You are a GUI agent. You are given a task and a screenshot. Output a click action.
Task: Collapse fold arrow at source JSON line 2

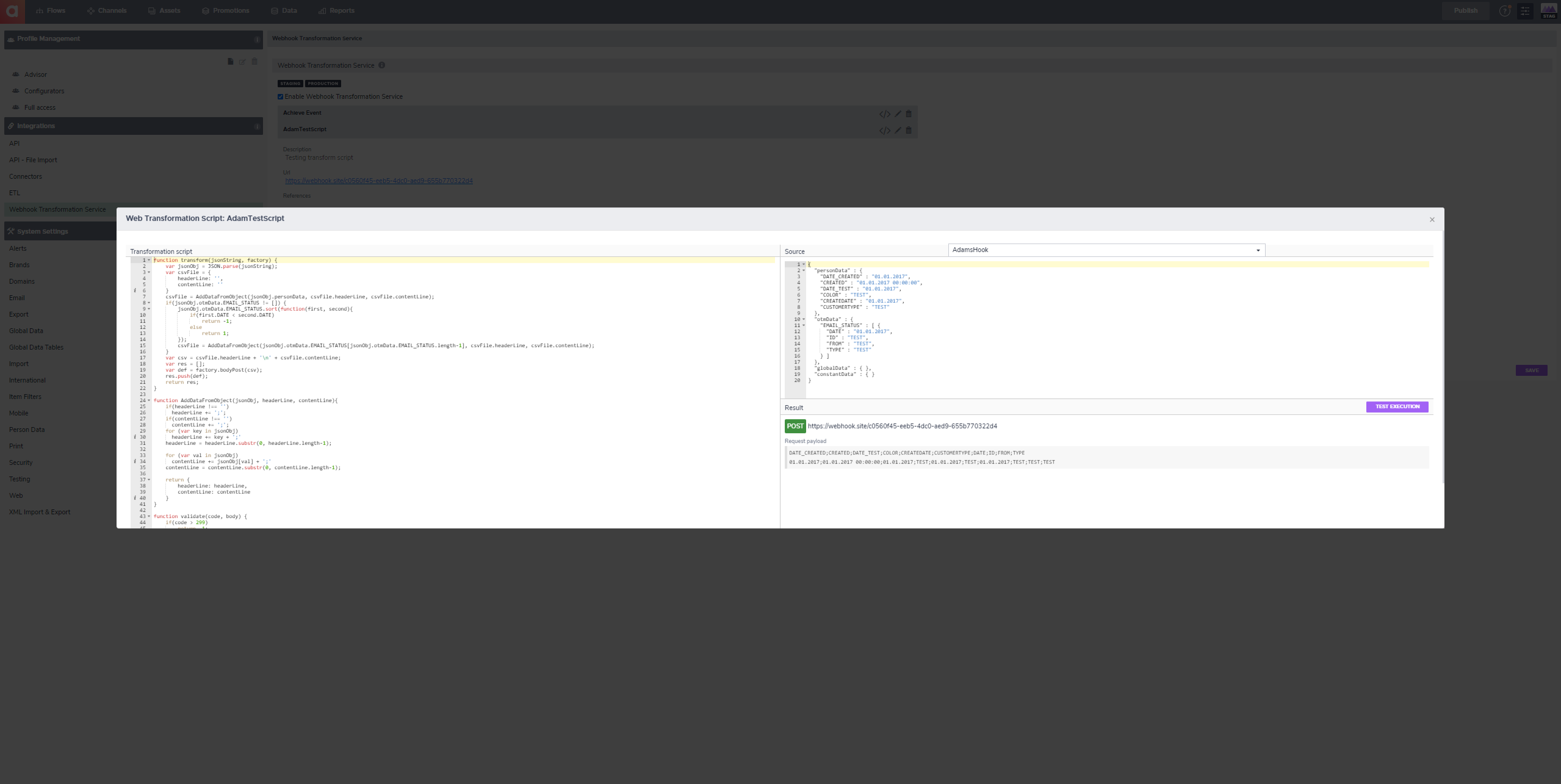click(804, 270)
